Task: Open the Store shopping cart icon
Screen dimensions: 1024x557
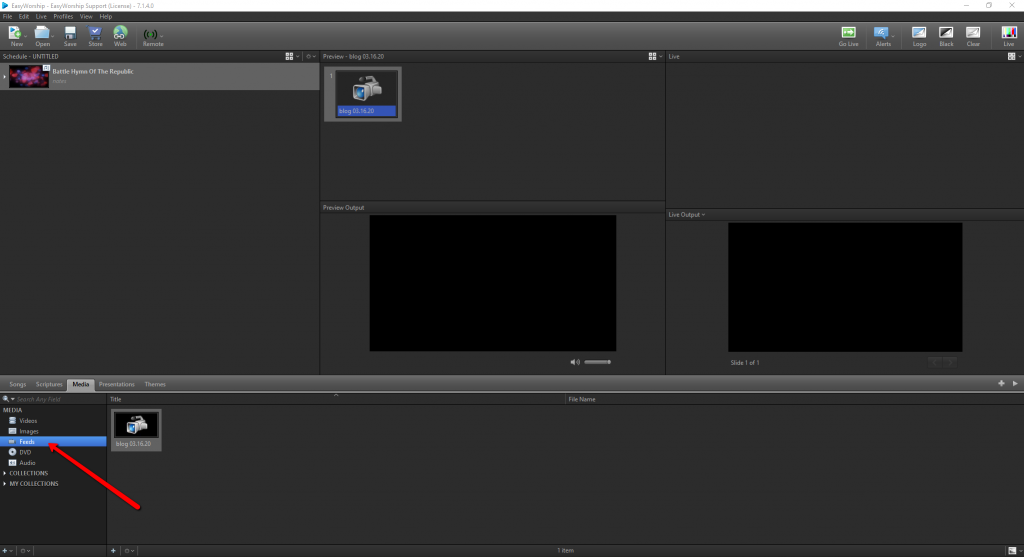Action: (95, 33)
